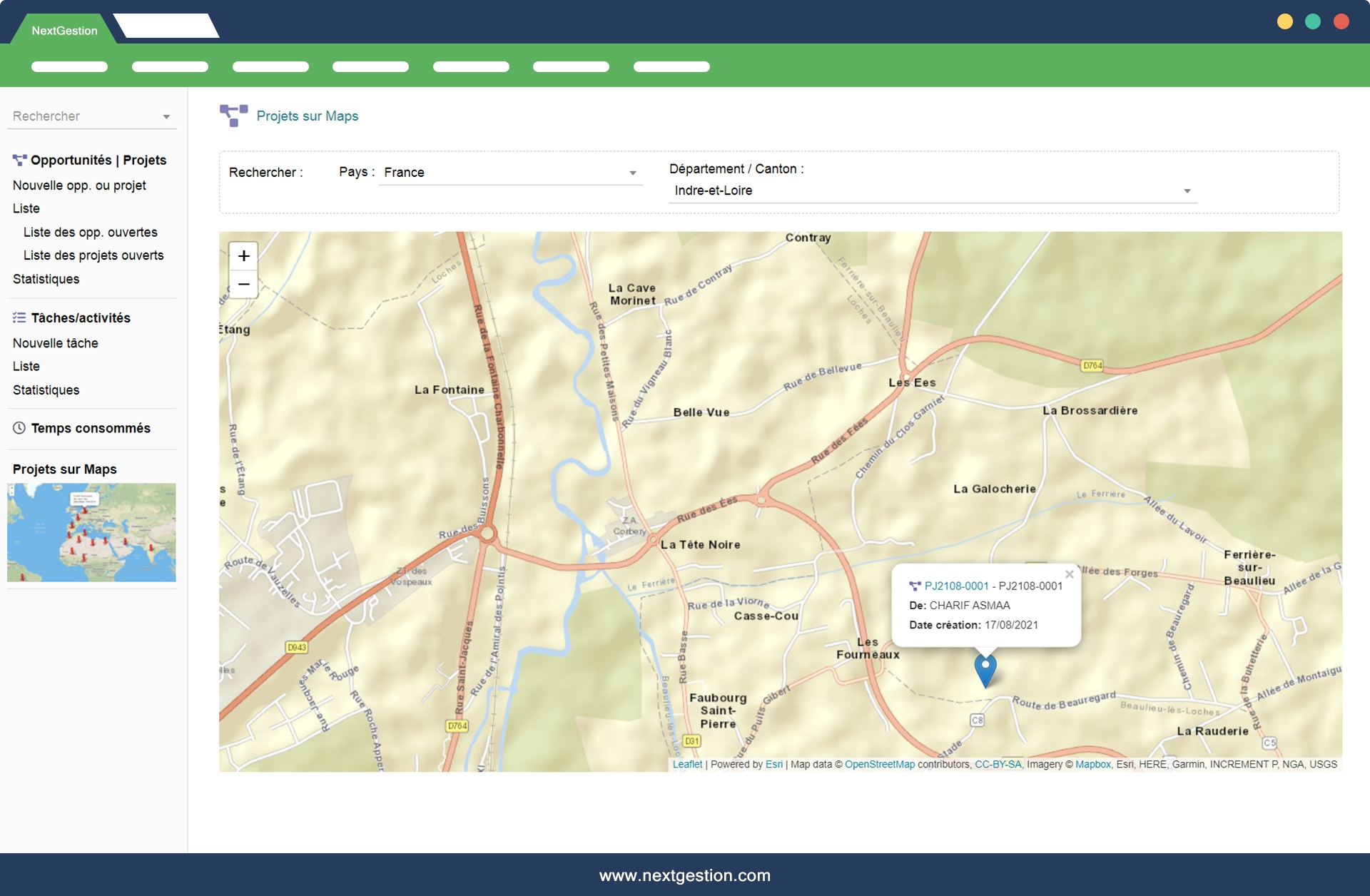Zoom out of the map
Viewport: 1370px width, 896px height.
[243, 285]
